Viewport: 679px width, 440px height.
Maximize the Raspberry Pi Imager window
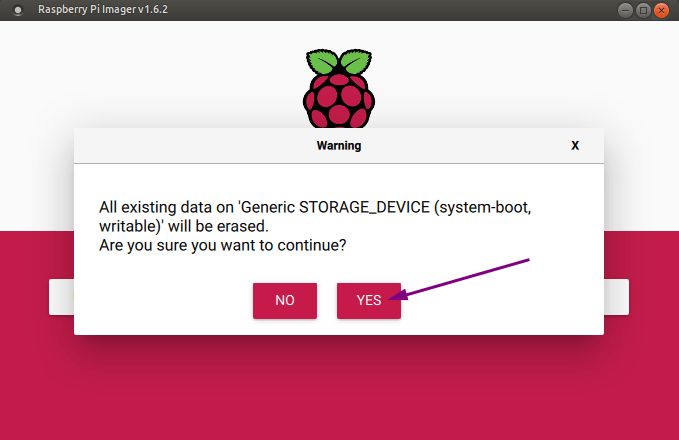(644, 9)
